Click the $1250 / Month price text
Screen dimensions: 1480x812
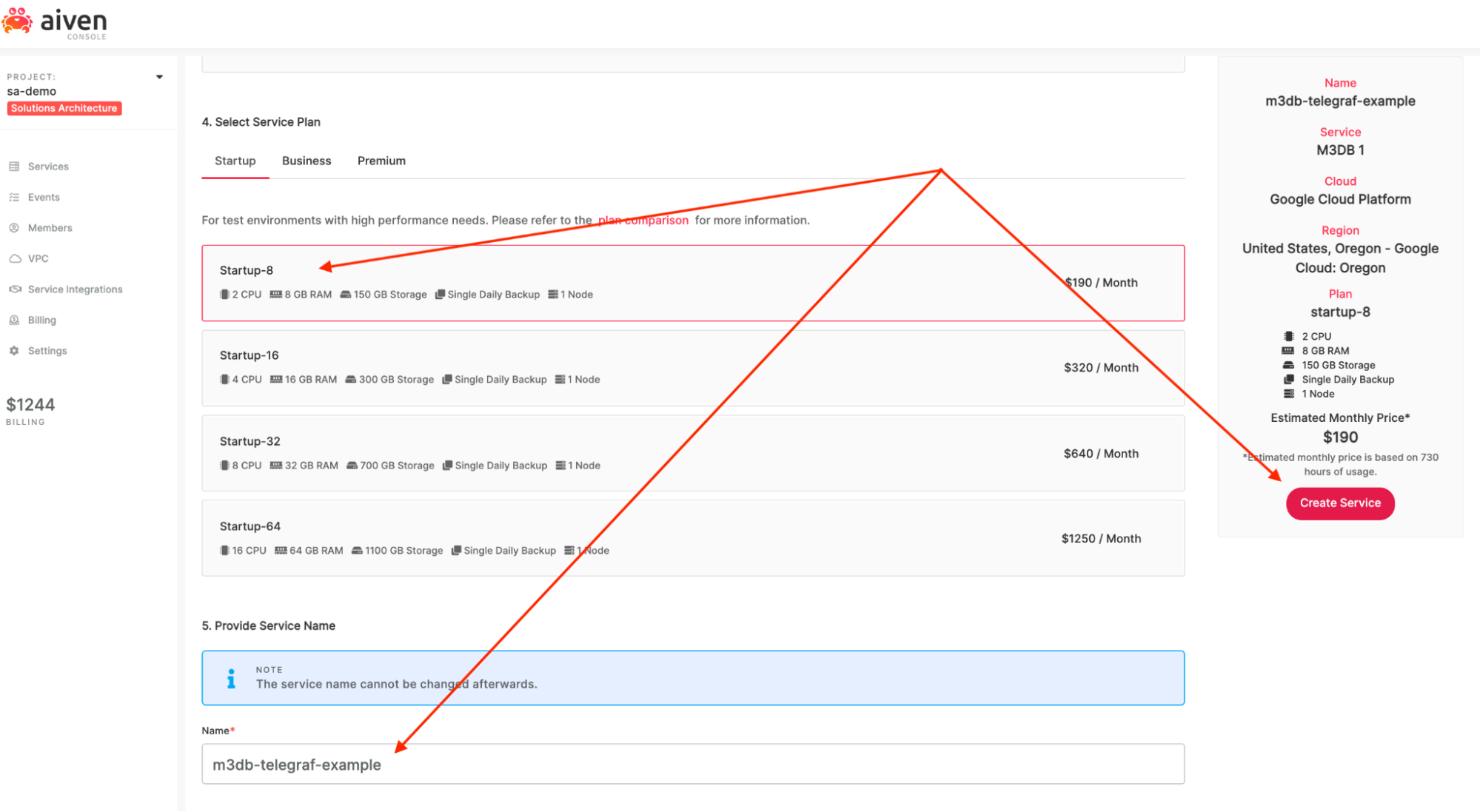(1102, 539)
